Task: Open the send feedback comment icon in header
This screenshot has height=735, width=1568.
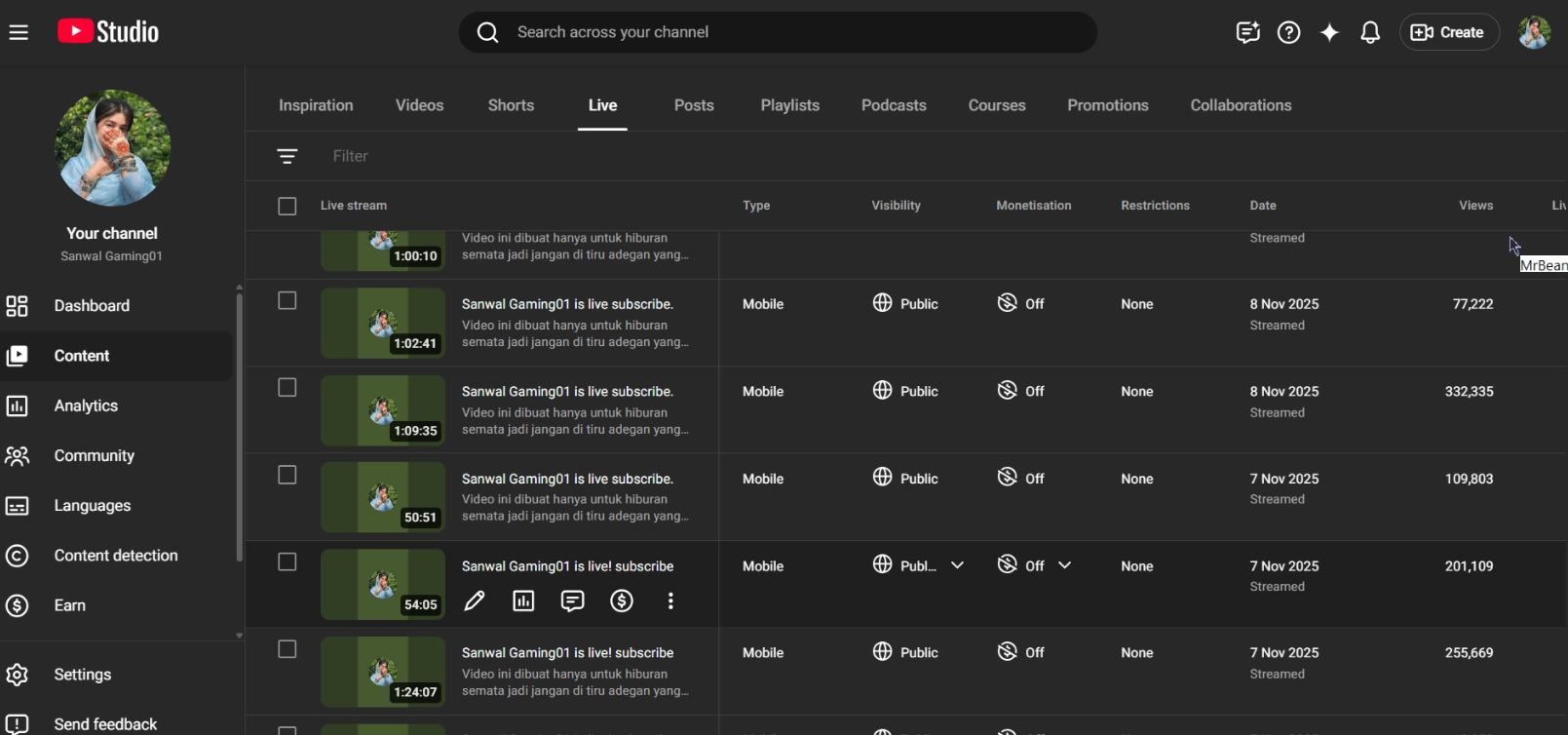Action: [x=1247, y=32]
